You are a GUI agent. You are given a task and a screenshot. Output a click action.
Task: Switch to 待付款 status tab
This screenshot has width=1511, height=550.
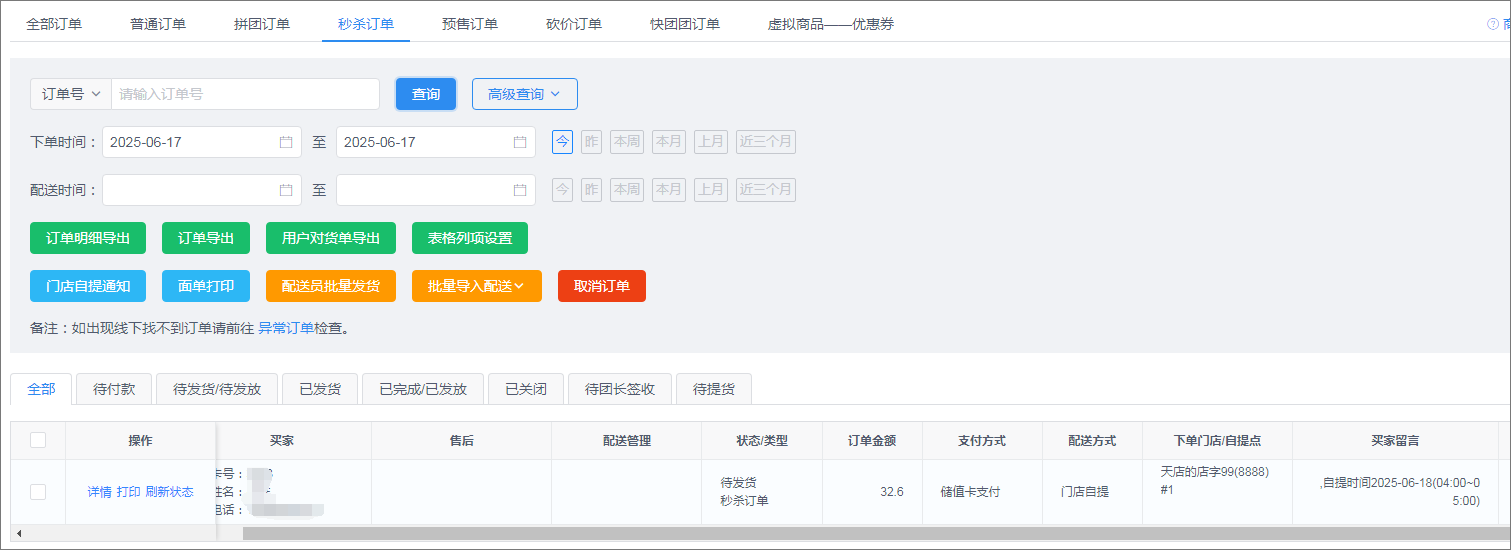point(114,389)
